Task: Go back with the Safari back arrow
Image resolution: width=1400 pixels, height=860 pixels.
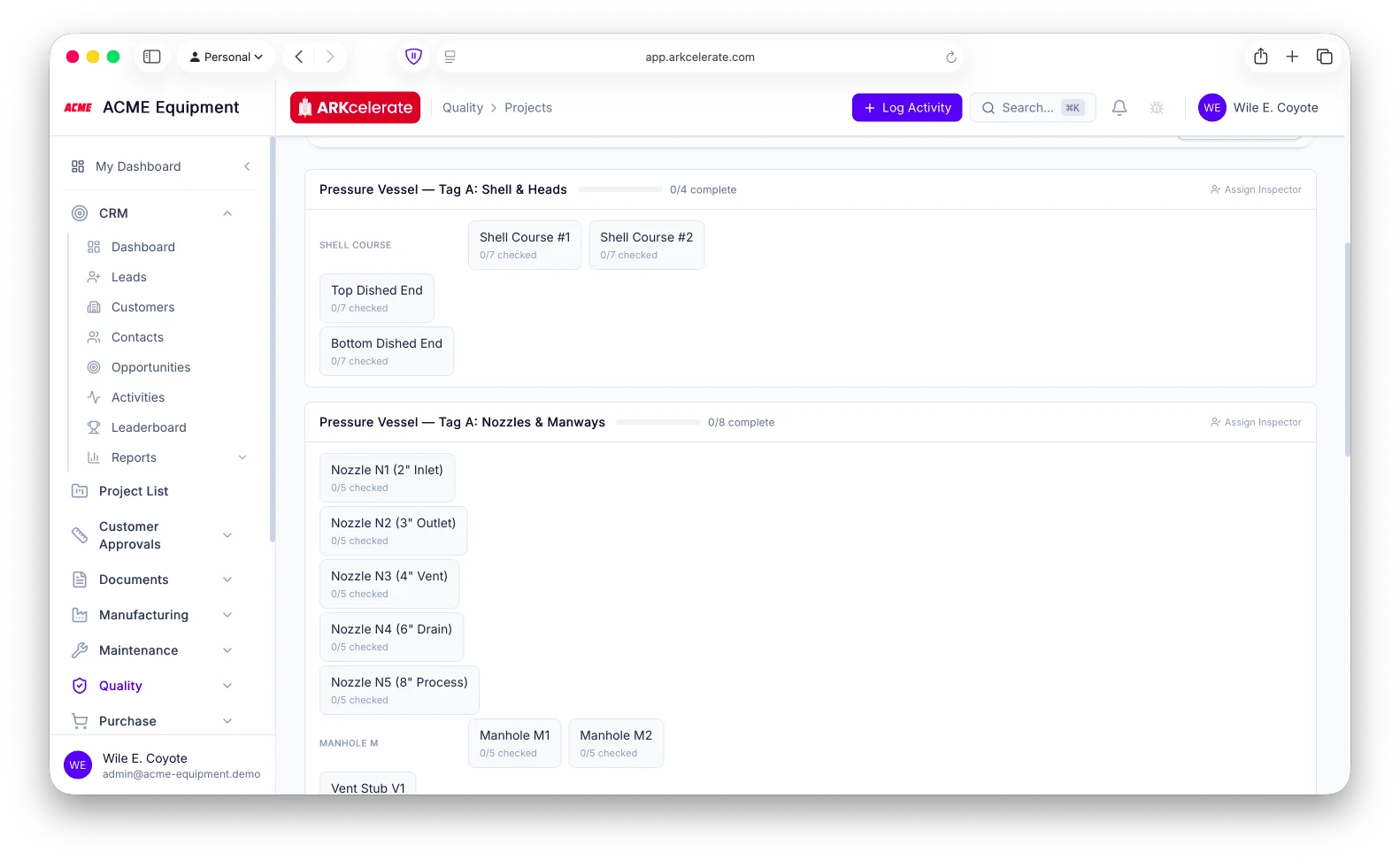Action: (x=299, y=57)
